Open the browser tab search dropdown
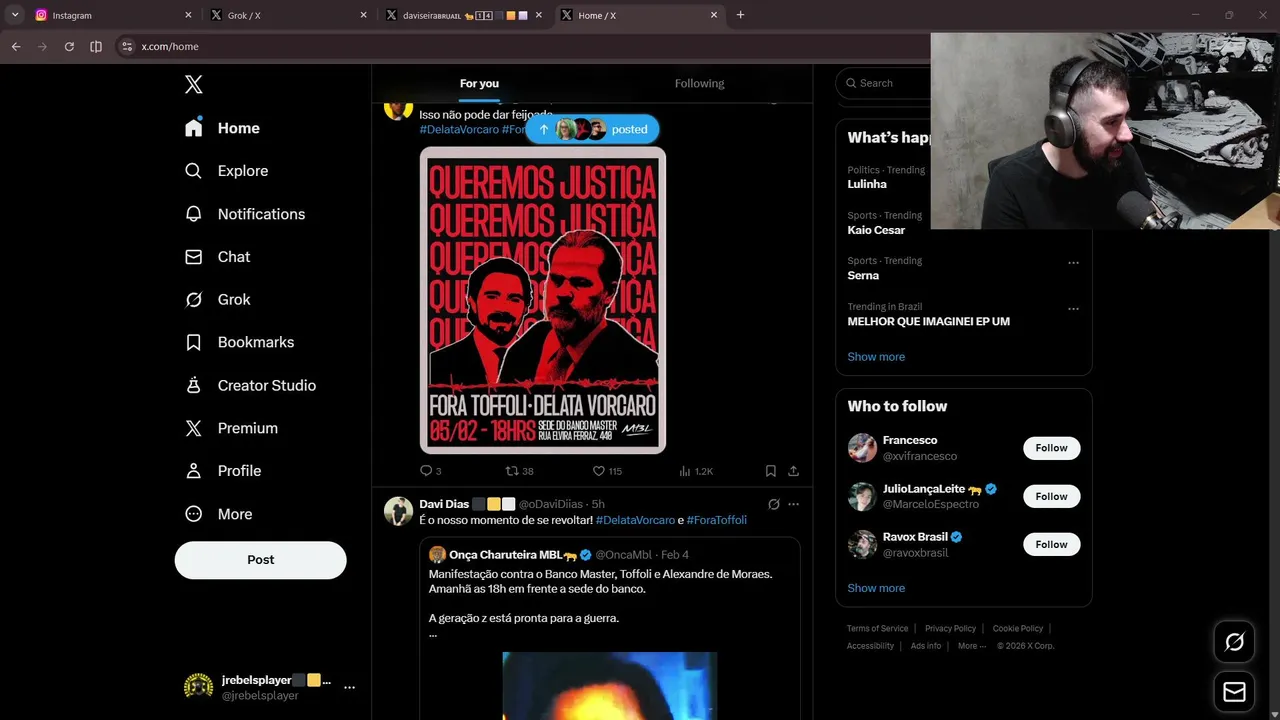This screenshot has height=720, width=1280. coord(15,15)
